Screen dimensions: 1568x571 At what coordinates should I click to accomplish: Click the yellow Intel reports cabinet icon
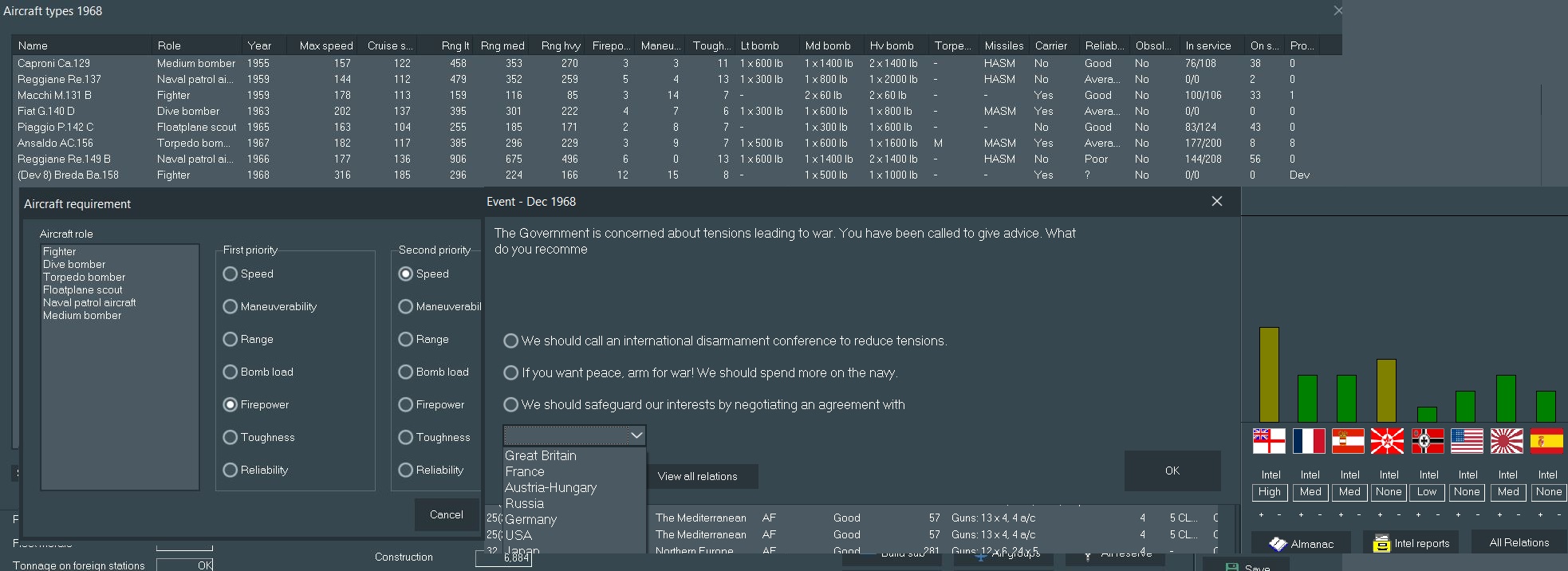(1381, 544)
